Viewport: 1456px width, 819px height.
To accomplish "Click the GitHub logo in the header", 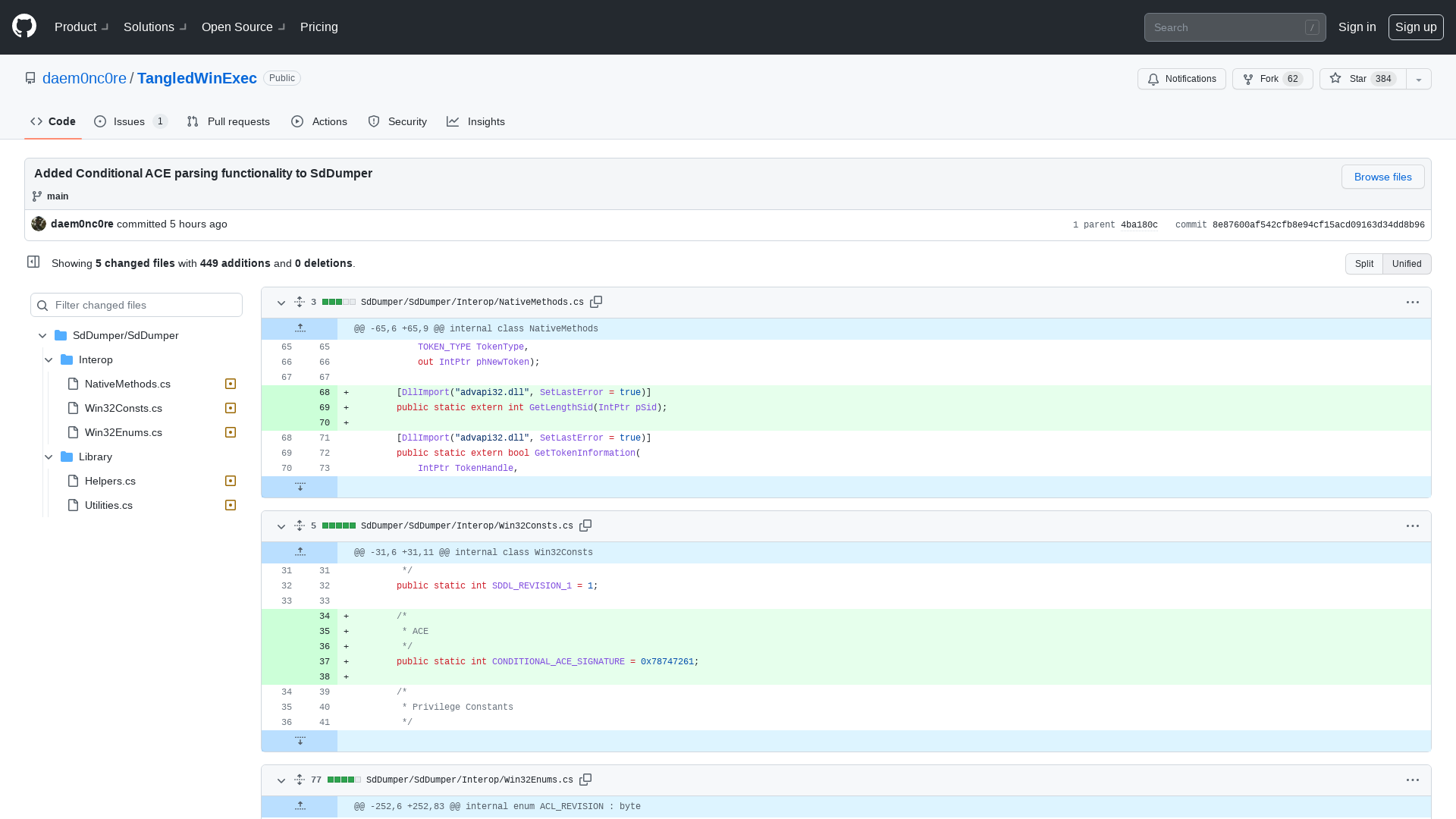I will (23, 27).
